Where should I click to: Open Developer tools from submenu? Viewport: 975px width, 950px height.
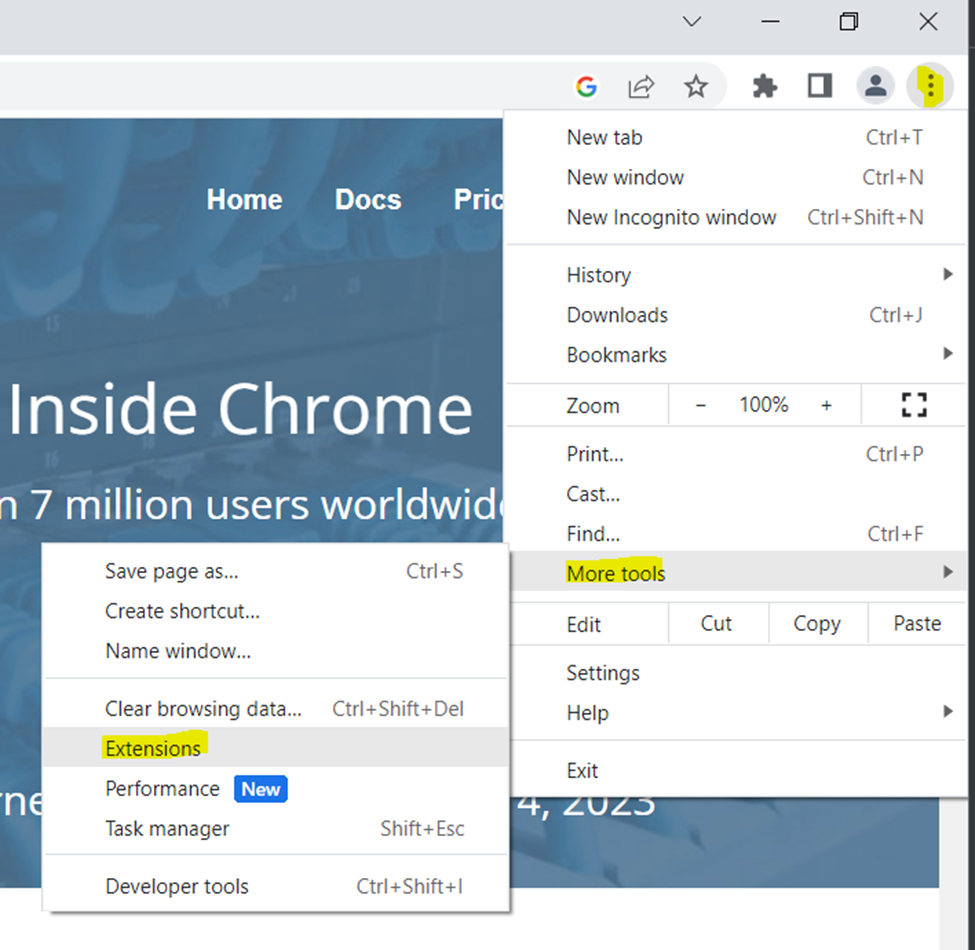(276, 887)
